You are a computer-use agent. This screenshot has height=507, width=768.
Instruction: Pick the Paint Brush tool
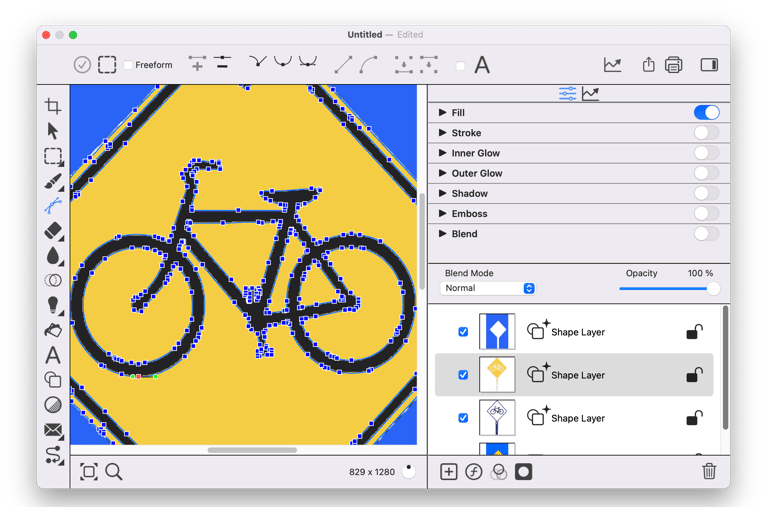53,181
